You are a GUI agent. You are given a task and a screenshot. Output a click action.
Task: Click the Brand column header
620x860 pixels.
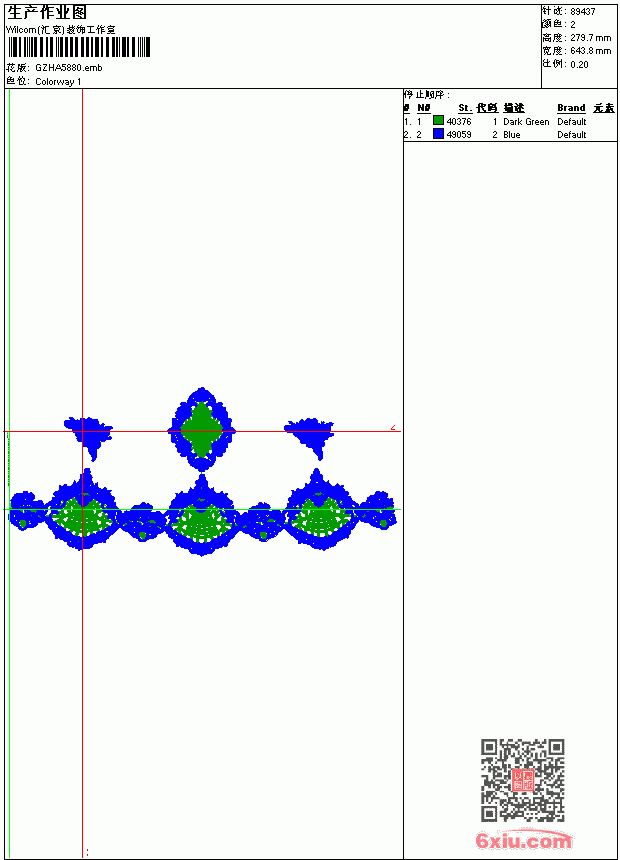571,108
